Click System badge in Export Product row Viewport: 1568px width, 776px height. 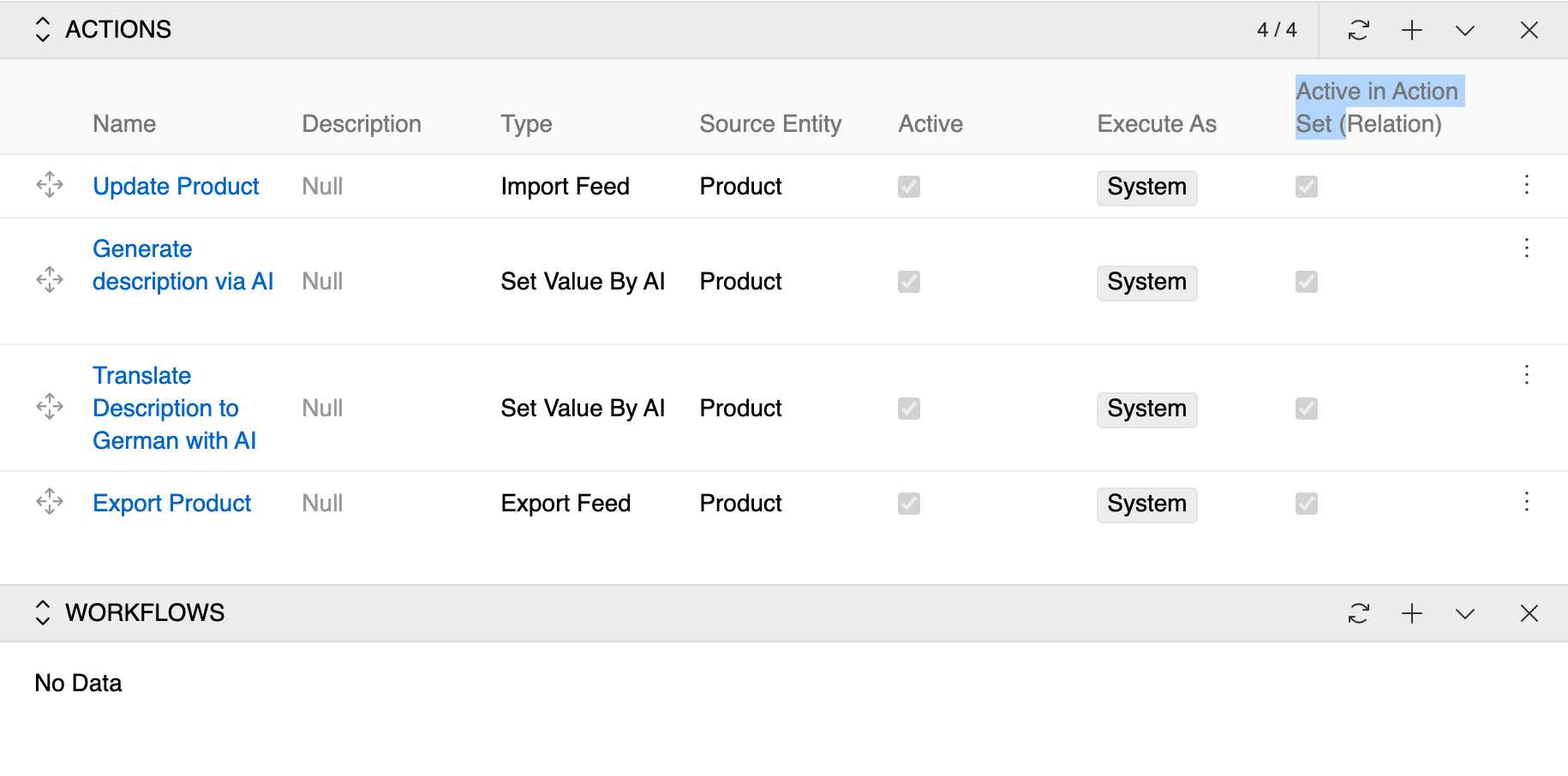(1146, 504)
